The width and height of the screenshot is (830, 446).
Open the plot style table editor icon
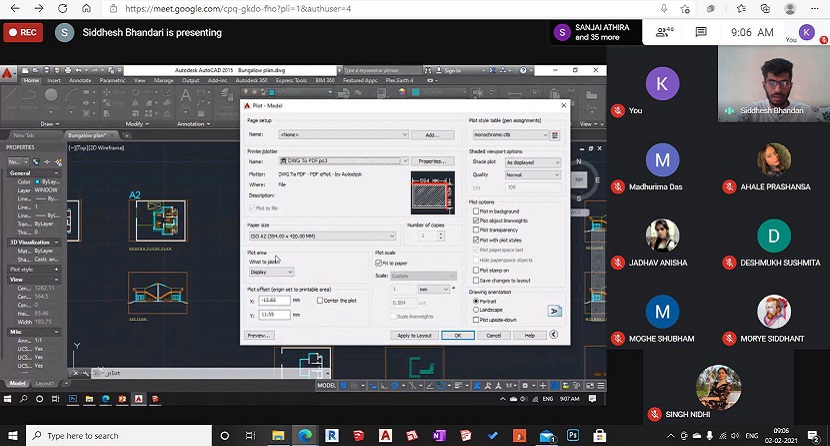point(555,134)
